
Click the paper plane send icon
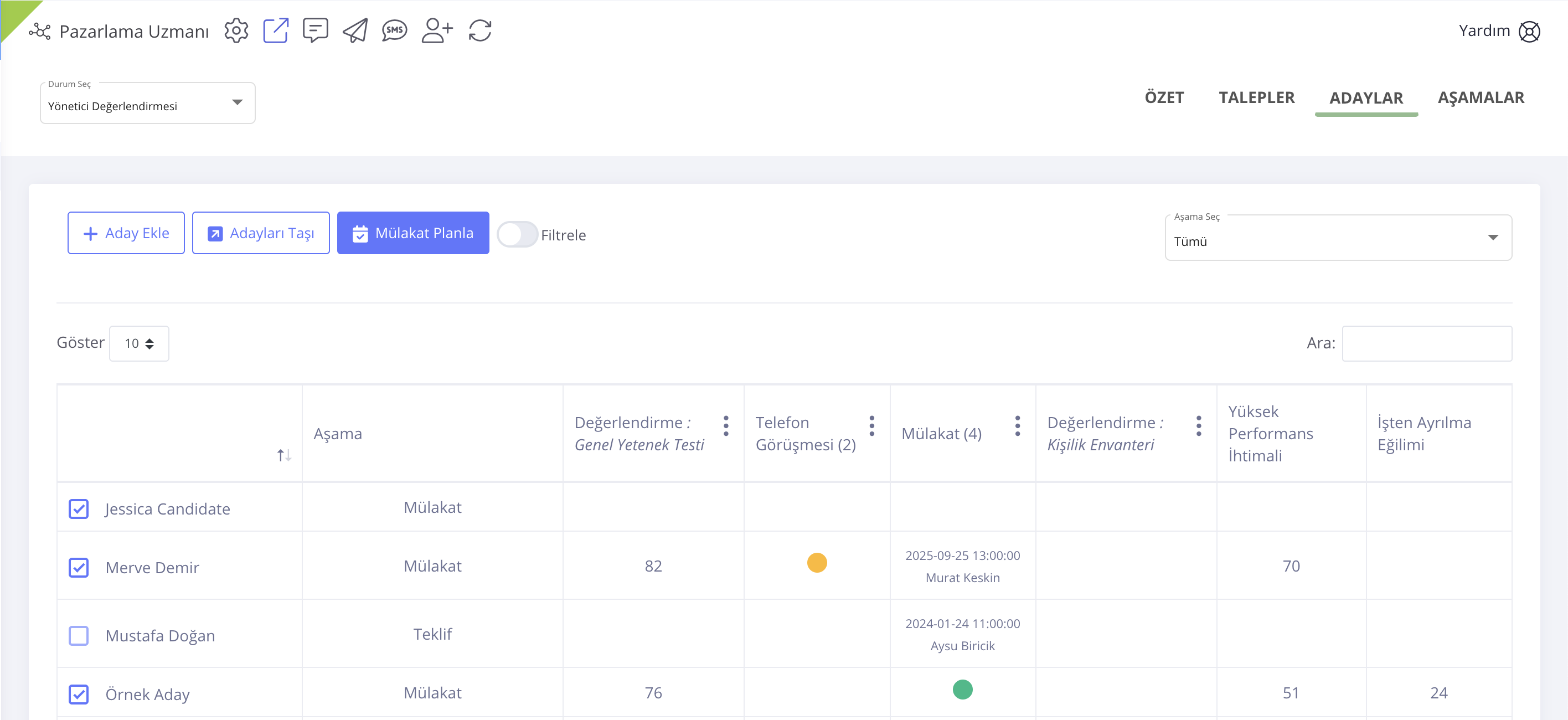pyautogui.click(x=355, y=30)
